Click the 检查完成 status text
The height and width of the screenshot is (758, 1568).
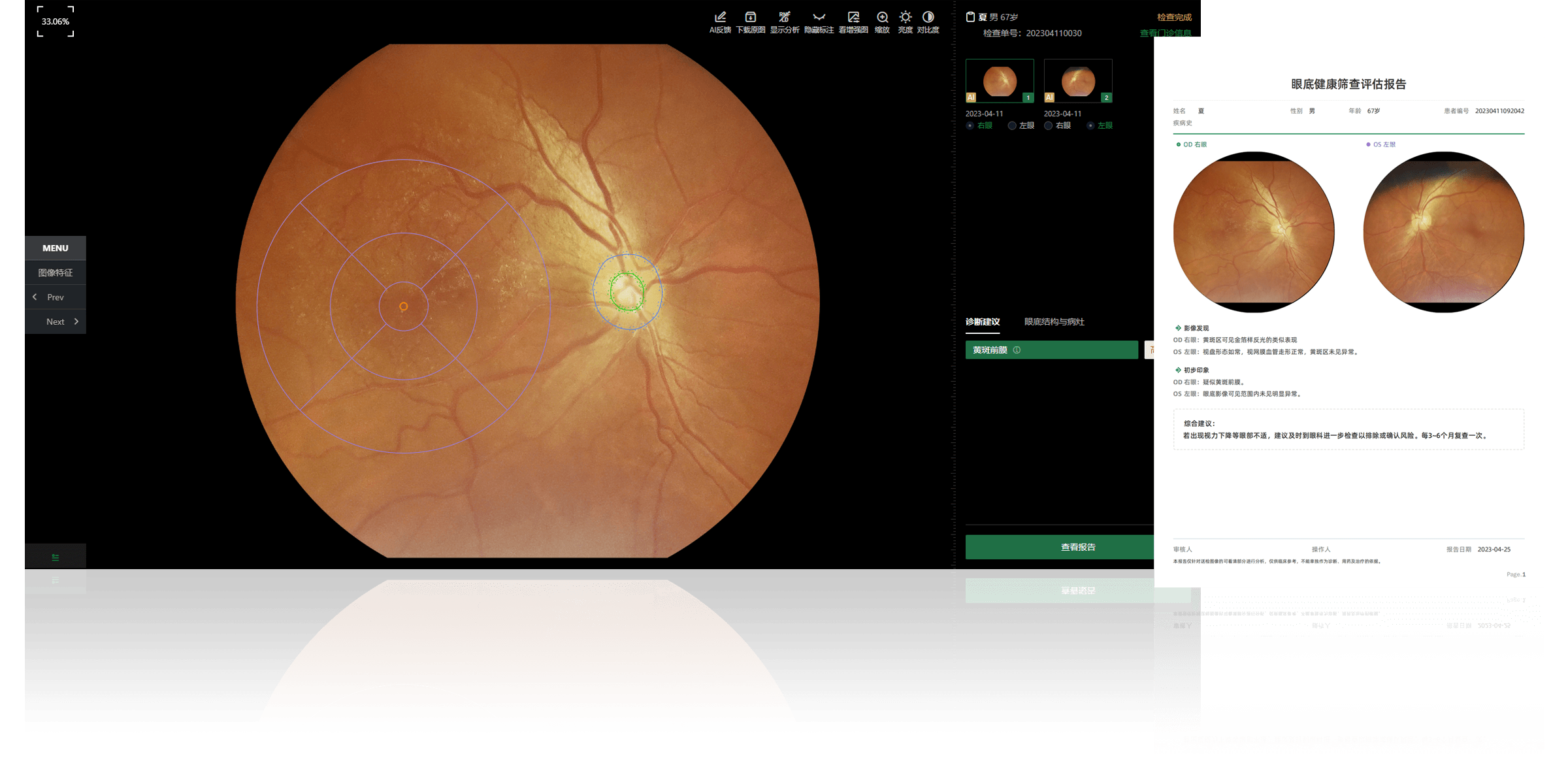pos(1174,17)
